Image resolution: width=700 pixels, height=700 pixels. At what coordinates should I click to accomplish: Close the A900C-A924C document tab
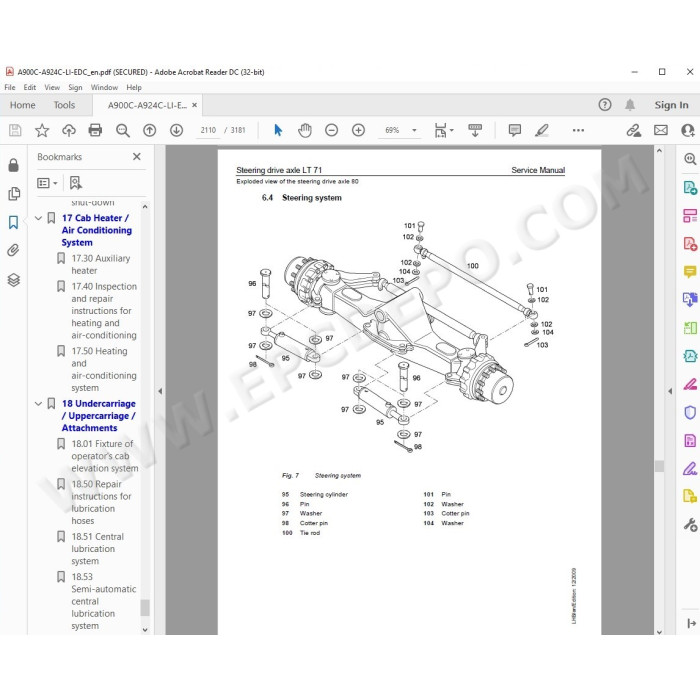pyautogui.click(x=194, y=105)
